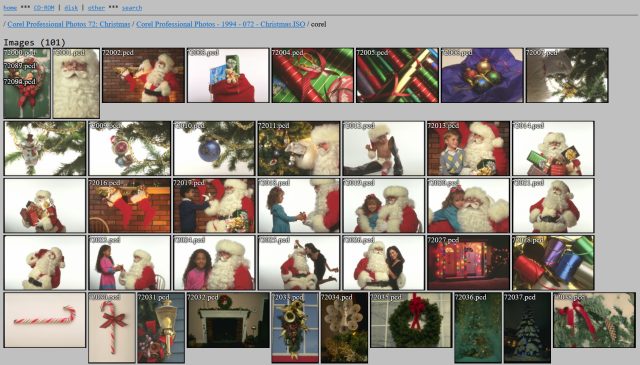Open thumbnail 72037.pcd snowy night tree
The height and width of the screenshot is (365, 640).
[527, 327]
